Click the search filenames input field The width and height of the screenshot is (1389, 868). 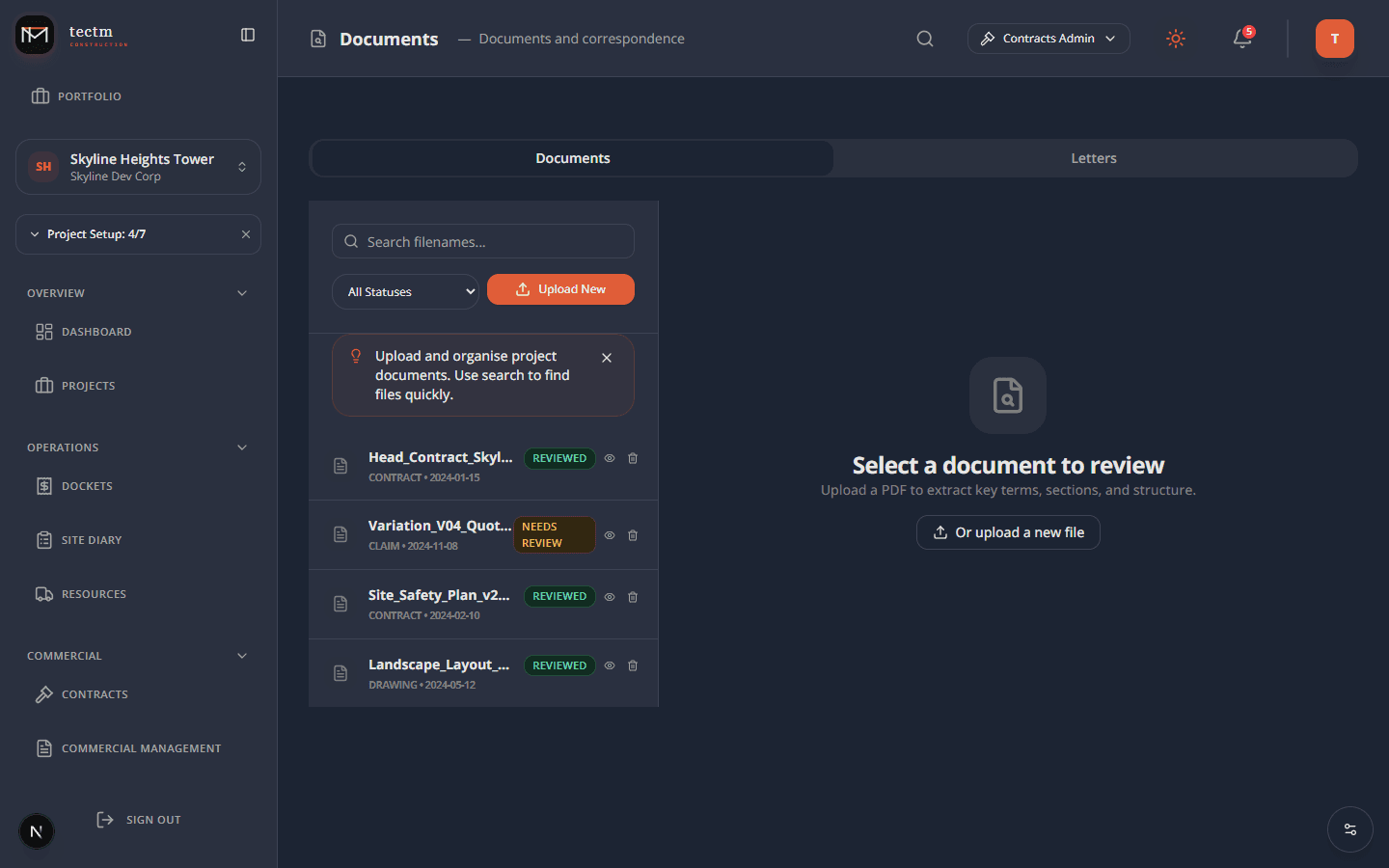coord(482,241)
